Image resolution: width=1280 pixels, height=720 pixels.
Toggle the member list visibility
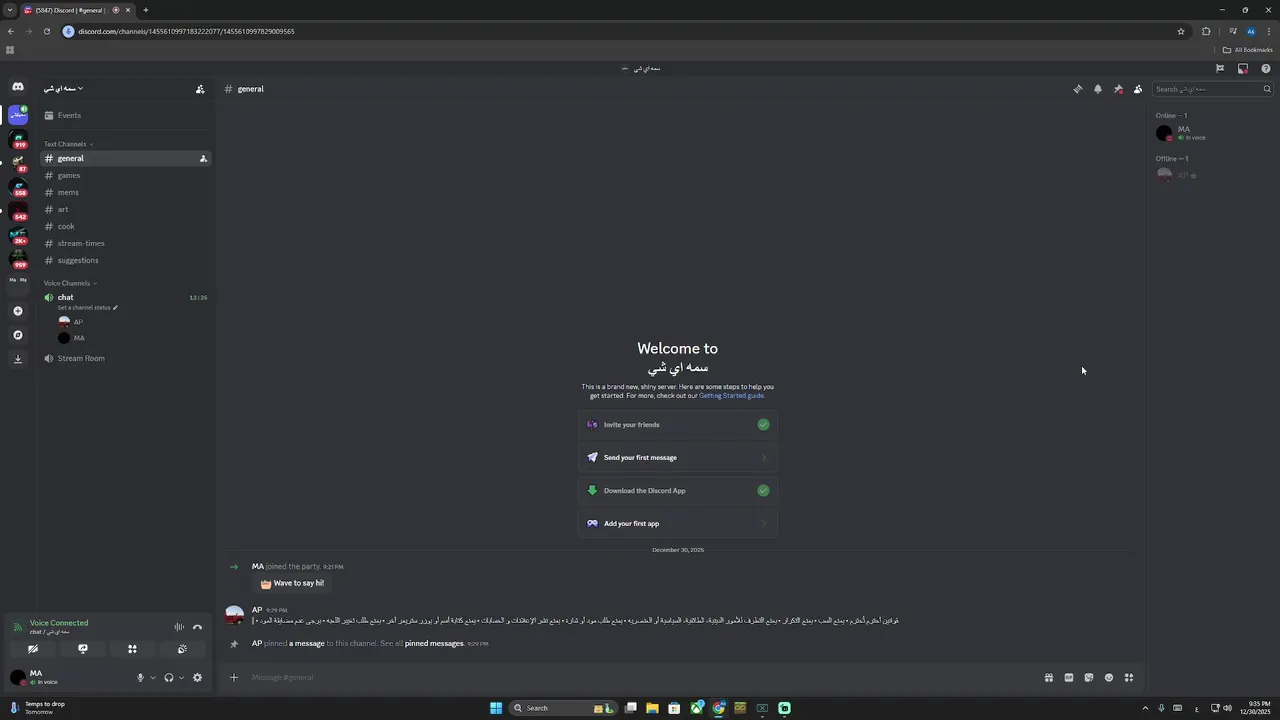point(1138,89)
